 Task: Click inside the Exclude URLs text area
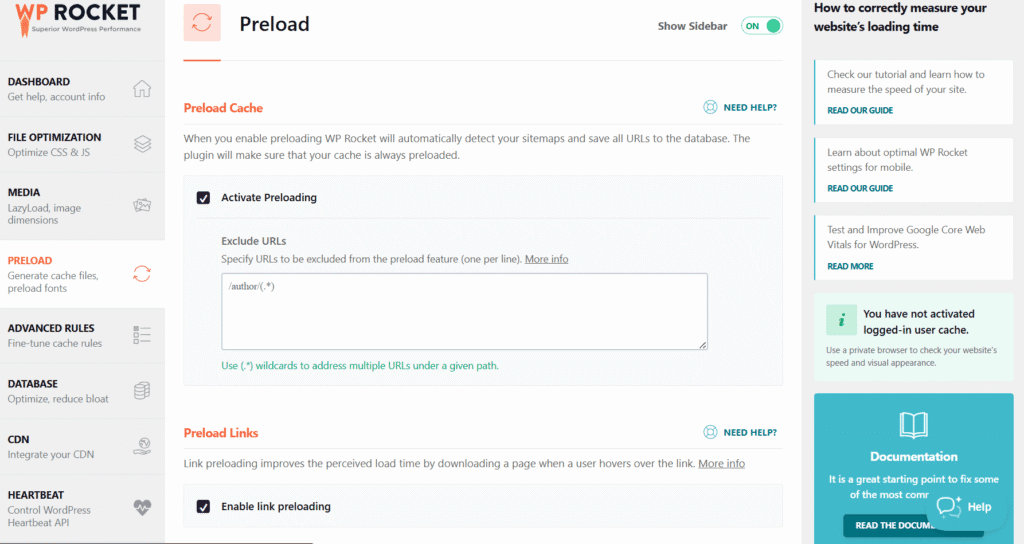pos(464,312)
